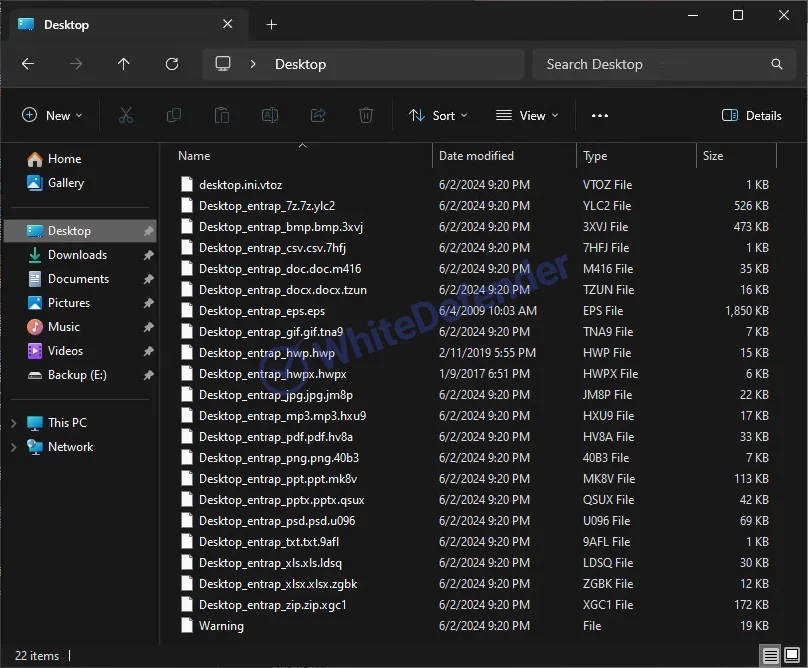Open the View dropdown menu
The width and height of the screenshot is (808, 668).
(527, 116)
